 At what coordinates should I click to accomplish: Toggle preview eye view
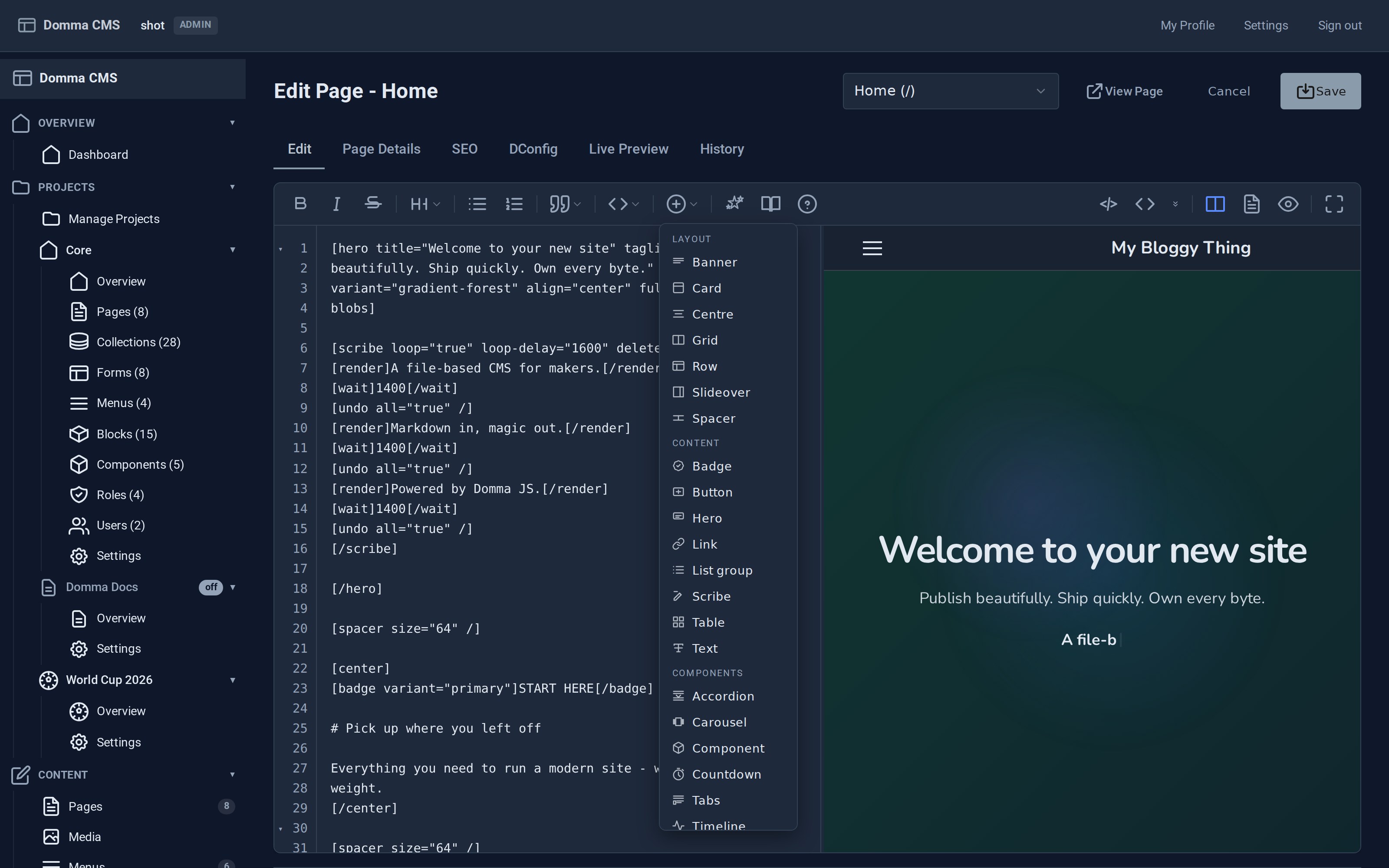1288,204
